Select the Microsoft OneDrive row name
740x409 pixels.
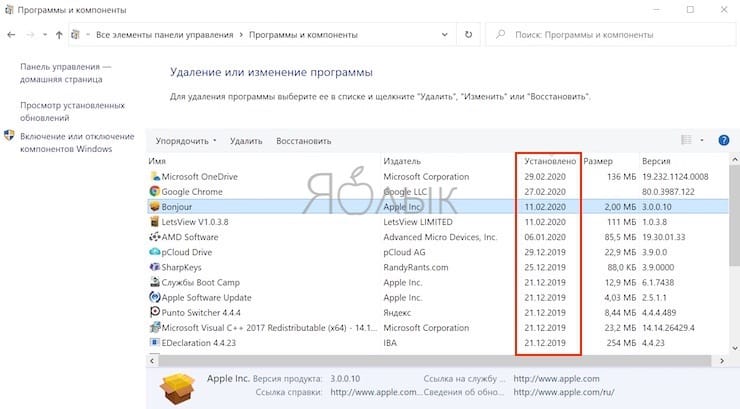tap(199, 176)
